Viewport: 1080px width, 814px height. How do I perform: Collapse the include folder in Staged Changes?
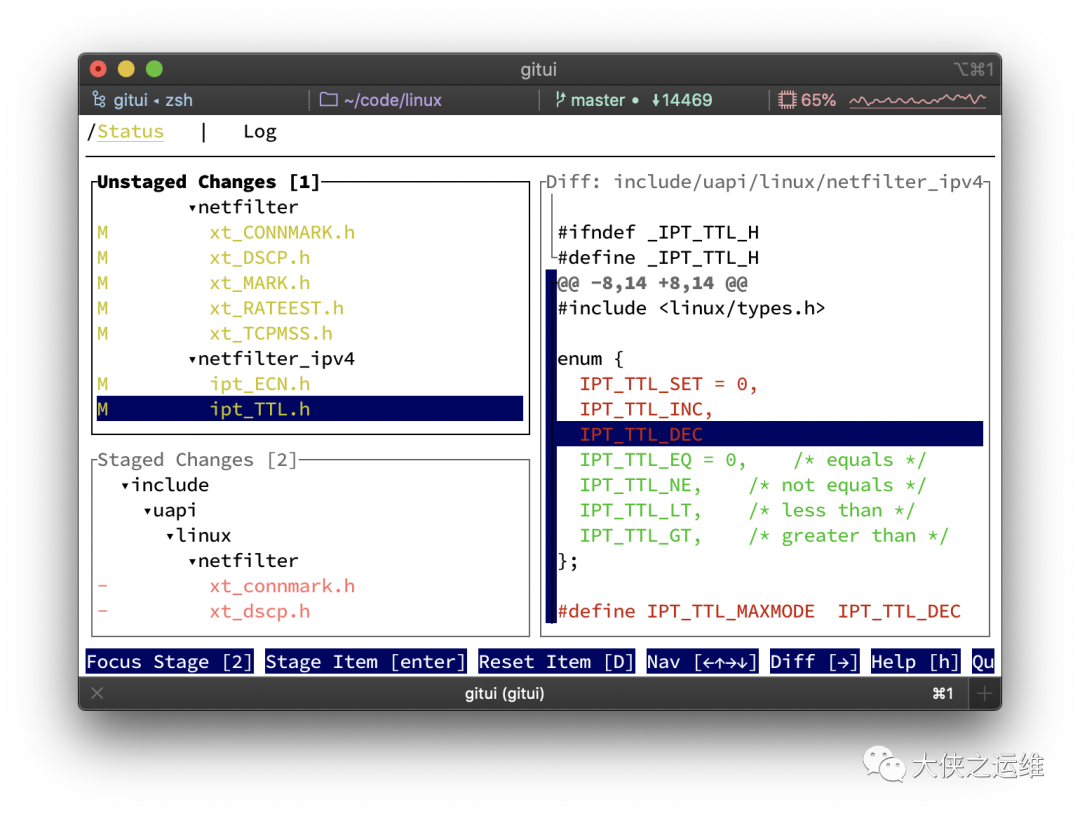pos(125,486)
